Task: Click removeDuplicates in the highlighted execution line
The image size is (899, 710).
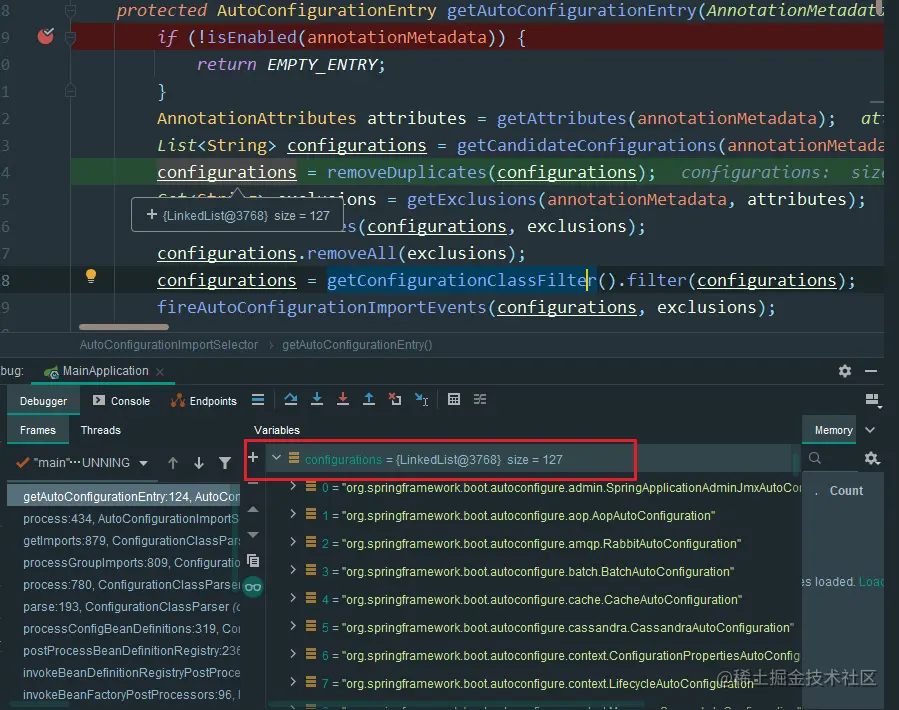Action: pyautogui.click(x=406, y=172)
